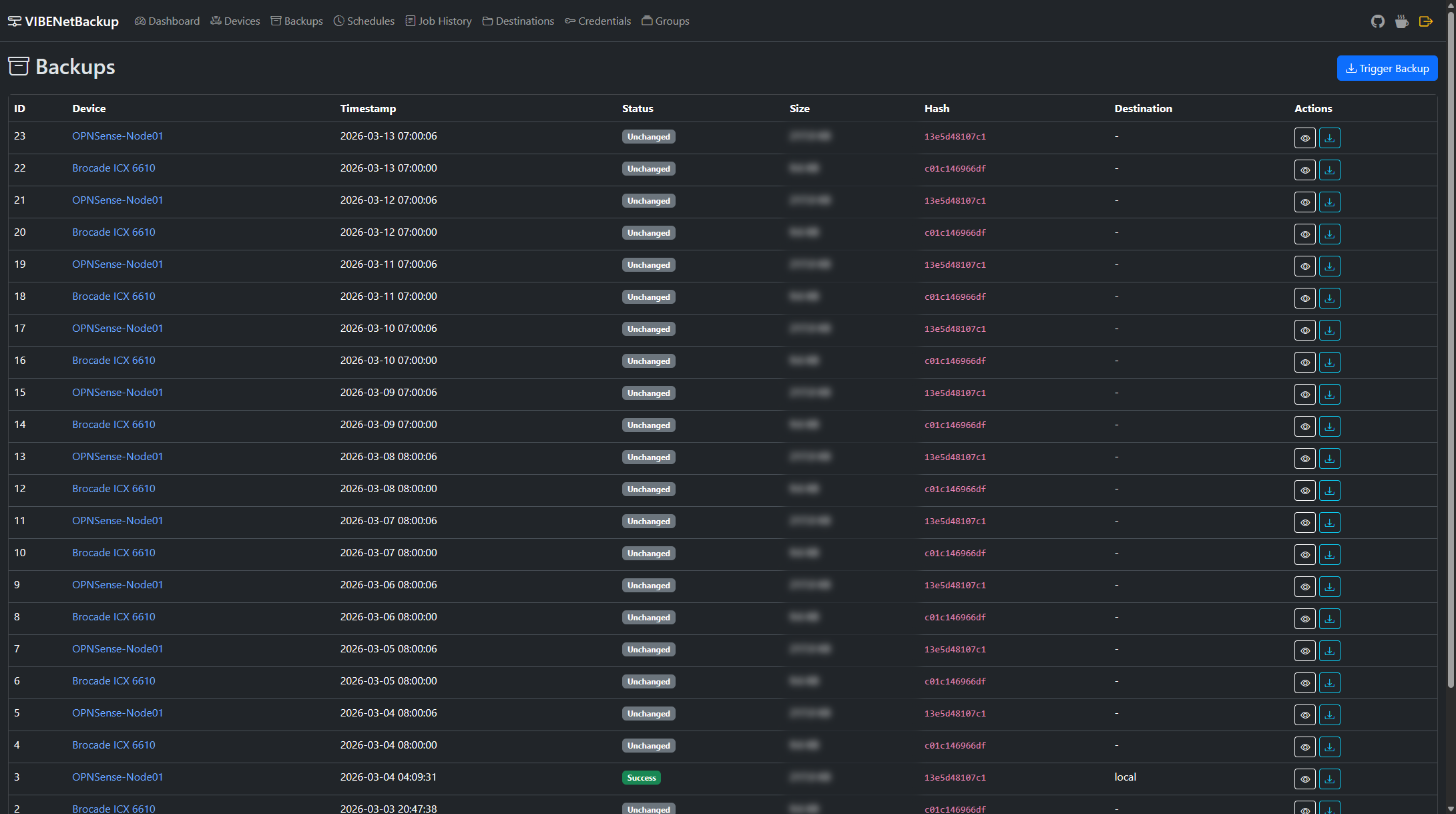
Task: View backup ID 4 with eye icon
Action: (1305, 746)
